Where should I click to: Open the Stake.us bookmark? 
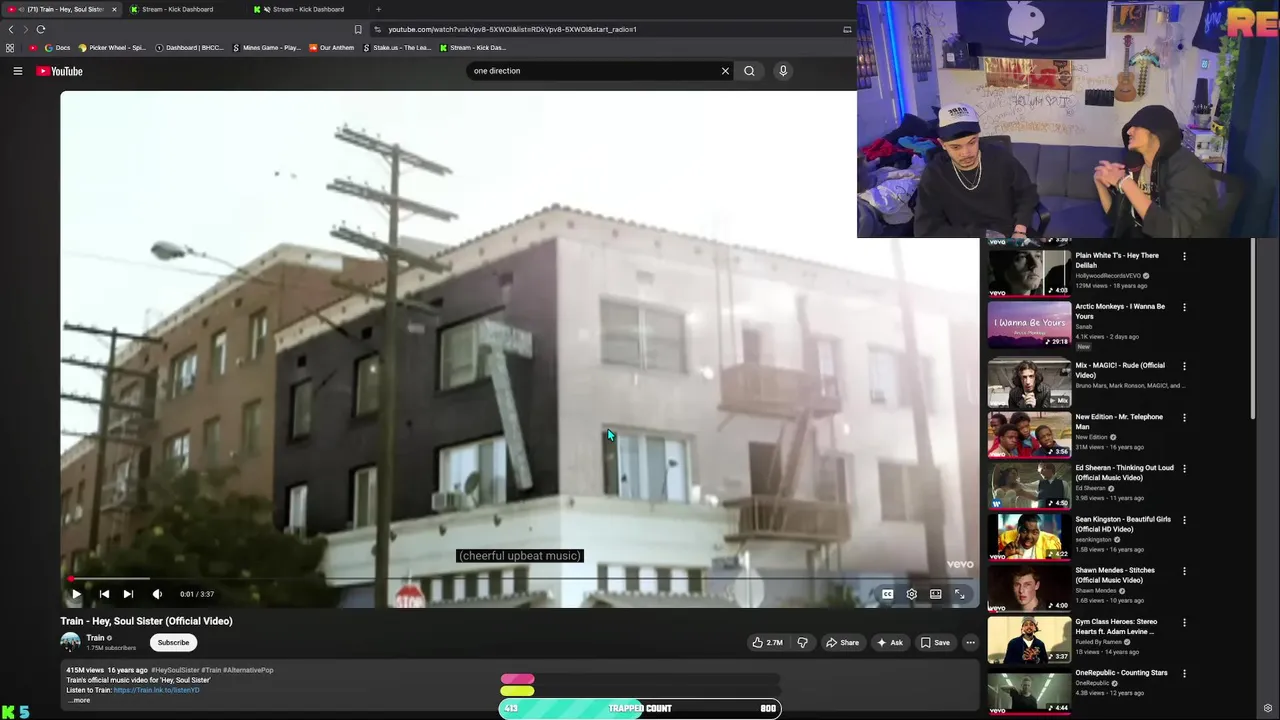pyautogui.click(x=396, y=48)
